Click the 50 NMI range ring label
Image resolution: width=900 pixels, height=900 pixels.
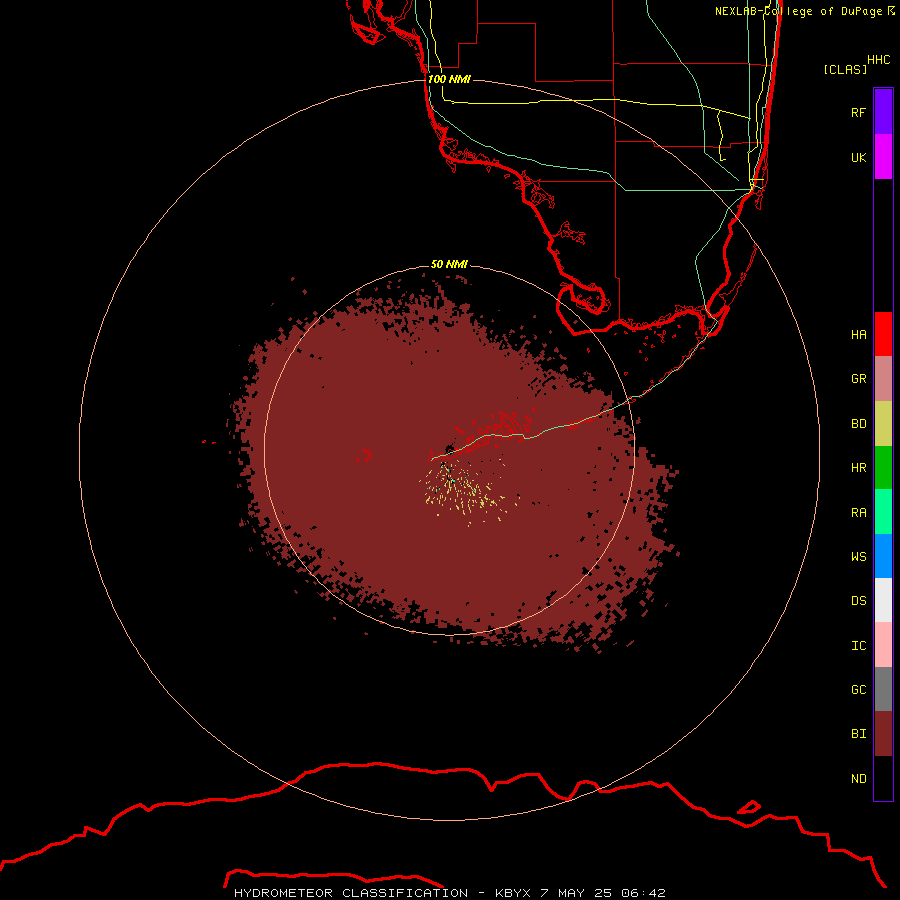click(449, 264)
